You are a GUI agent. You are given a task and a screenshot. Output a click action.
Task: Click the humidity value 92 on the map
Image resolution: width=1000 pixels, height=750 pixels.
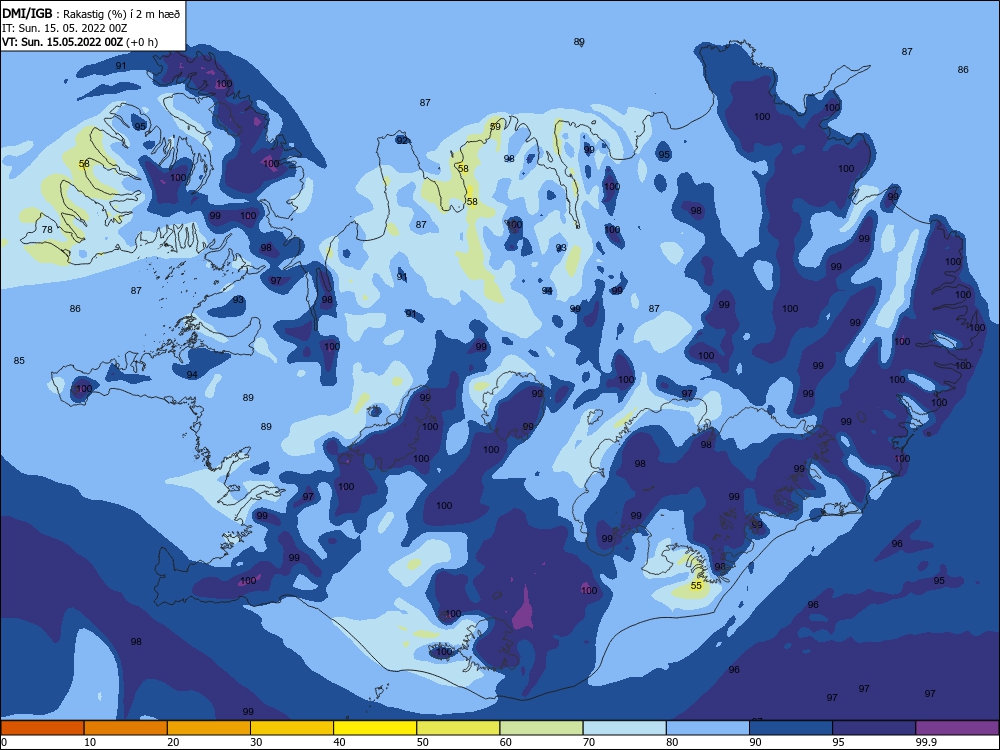click(402, 140)
